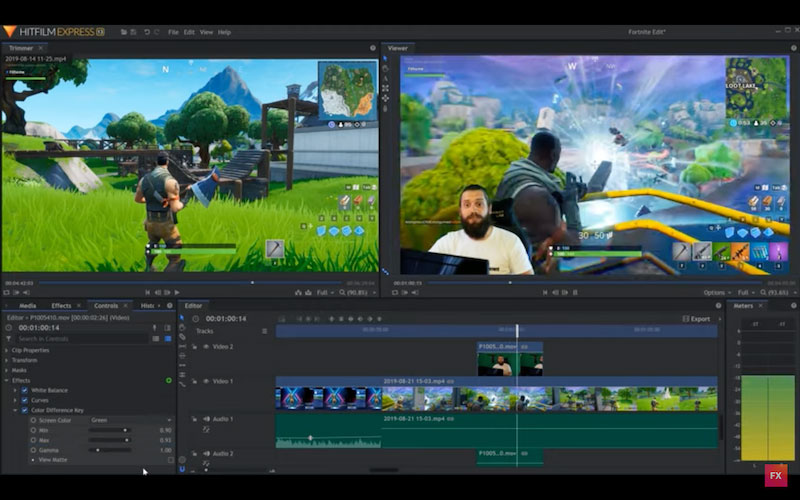
Task: Click the Meters panel options gear
Action: 793,306
